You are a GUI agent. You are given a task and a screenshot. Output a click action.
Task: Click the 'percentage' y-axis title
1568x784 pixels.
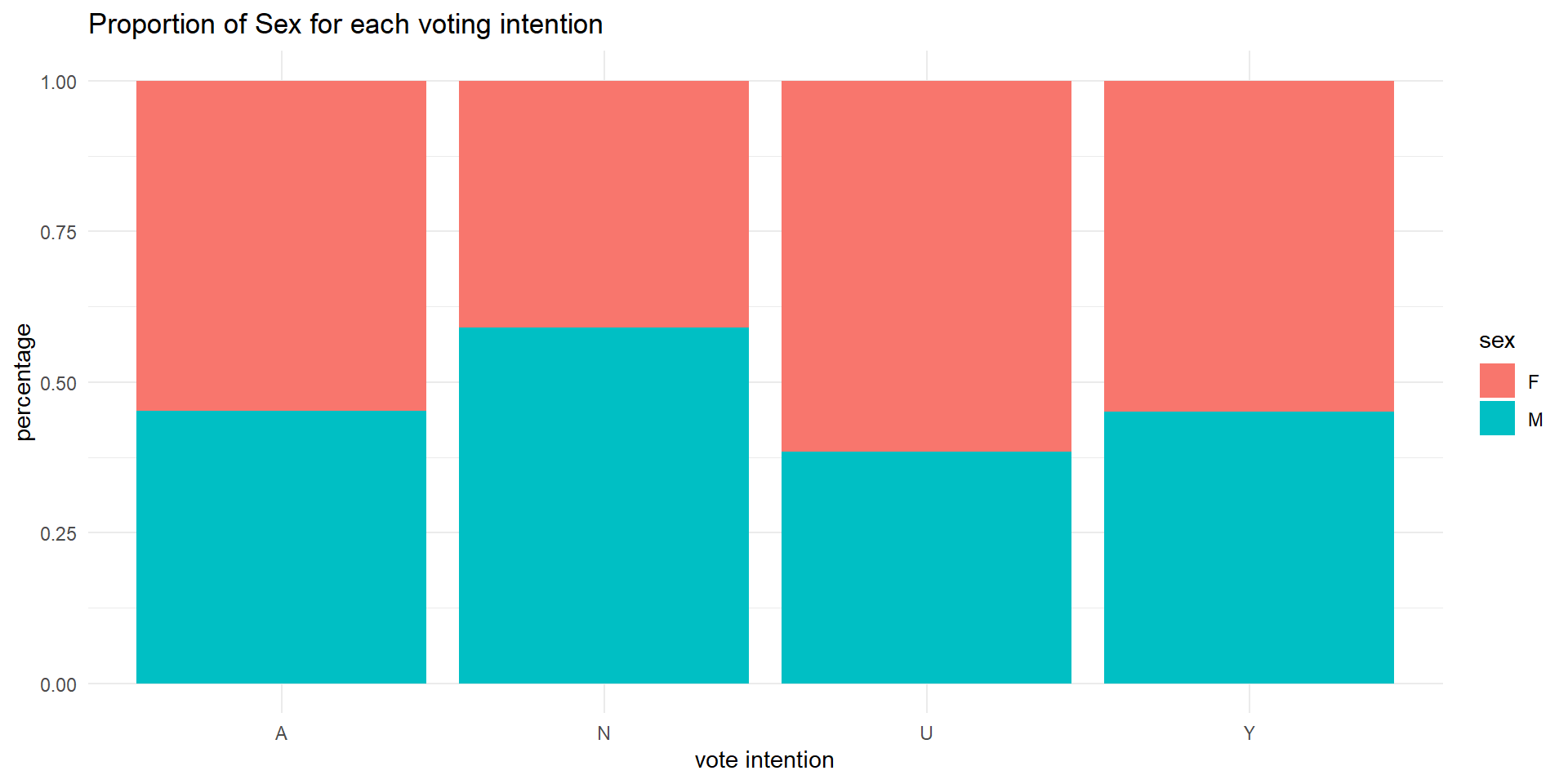click(24, 381)
